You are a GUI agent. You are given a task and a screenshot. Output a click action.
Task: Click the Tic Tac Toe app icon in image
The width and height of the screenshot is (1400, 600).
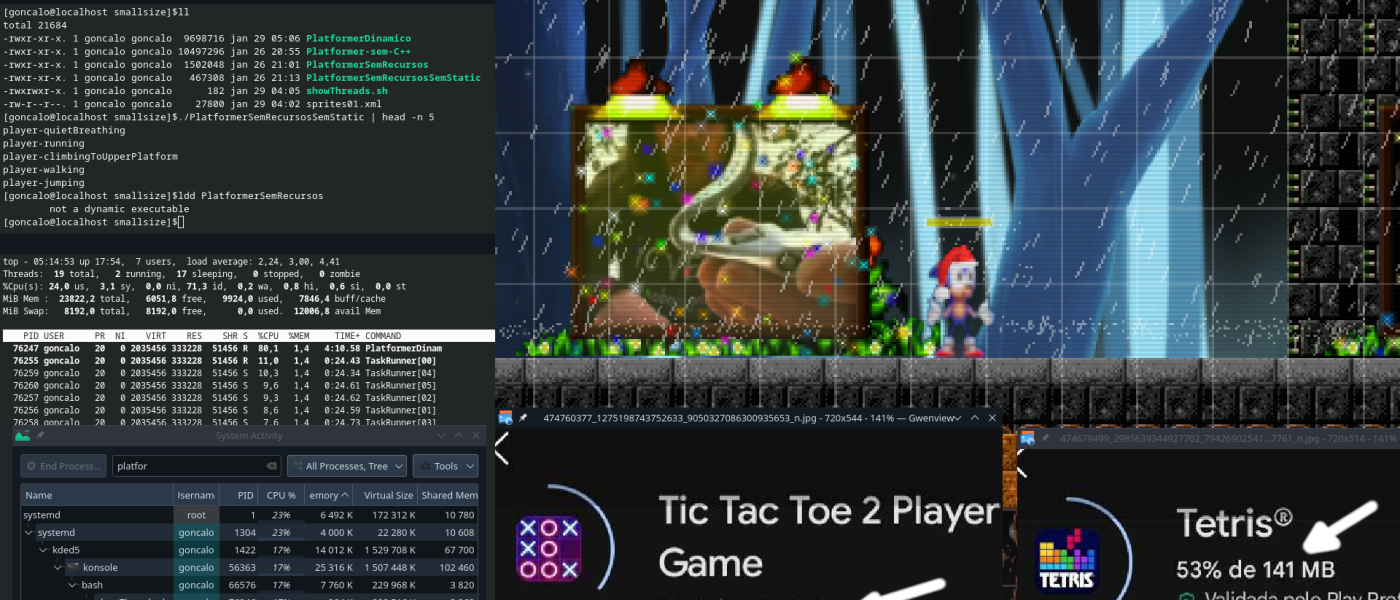point(549,548)
